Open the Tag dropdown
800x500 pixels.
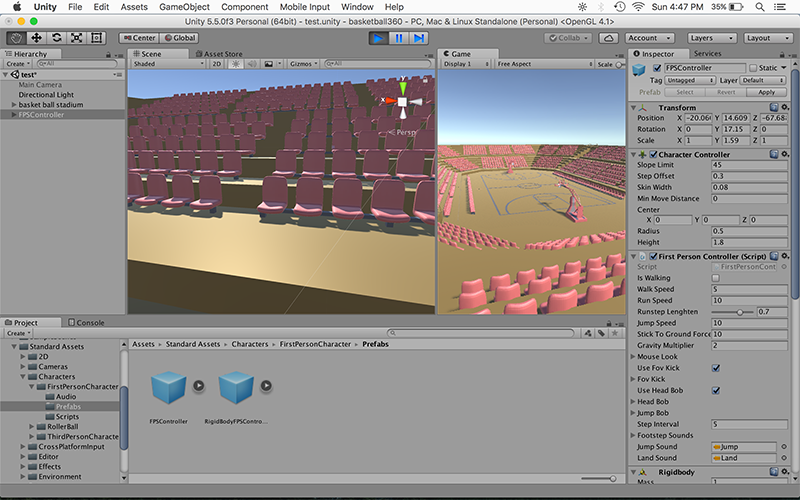(689, 80)
